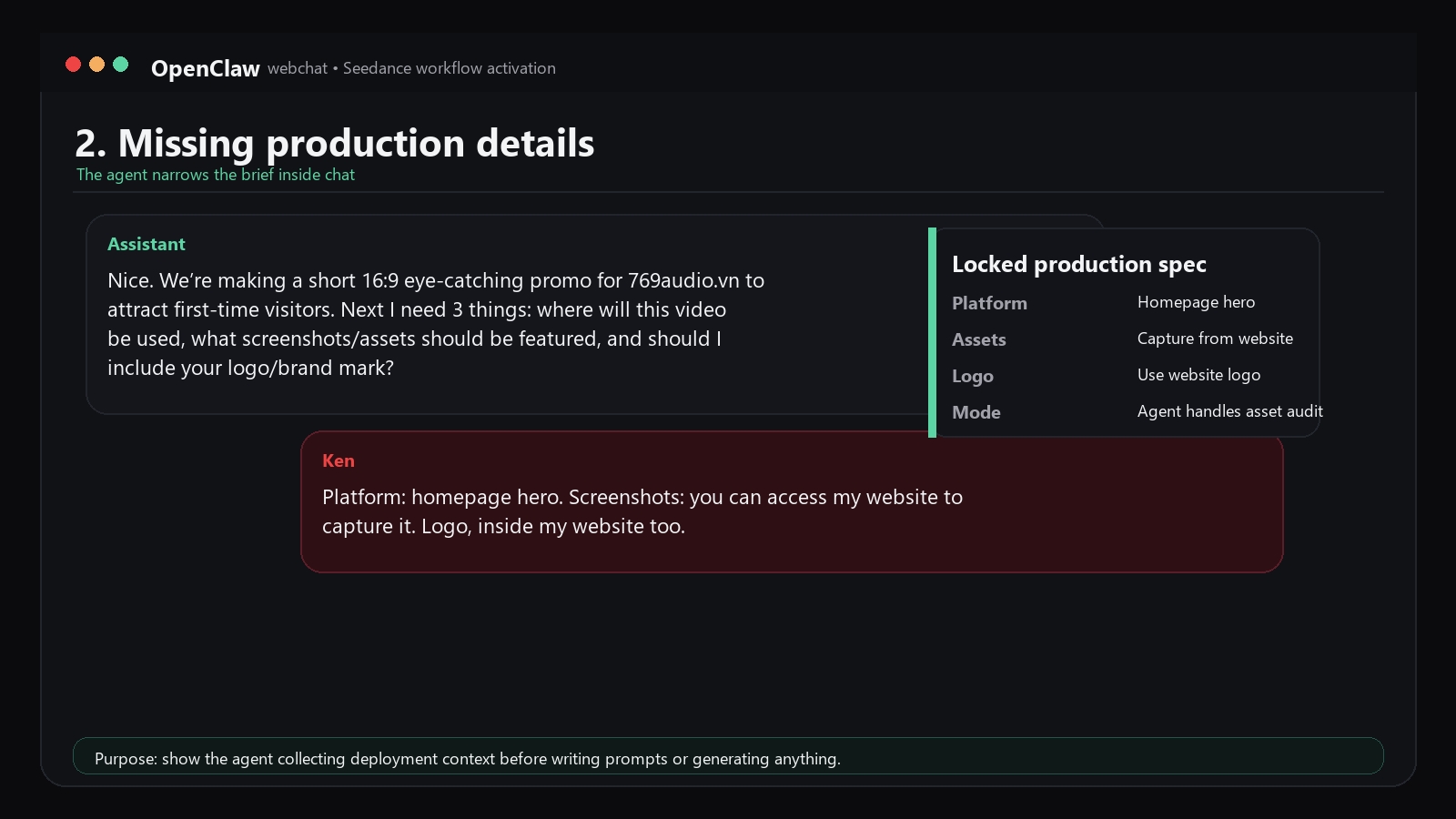
Task: Click the green maximize window dot
Action: point(120,64)
